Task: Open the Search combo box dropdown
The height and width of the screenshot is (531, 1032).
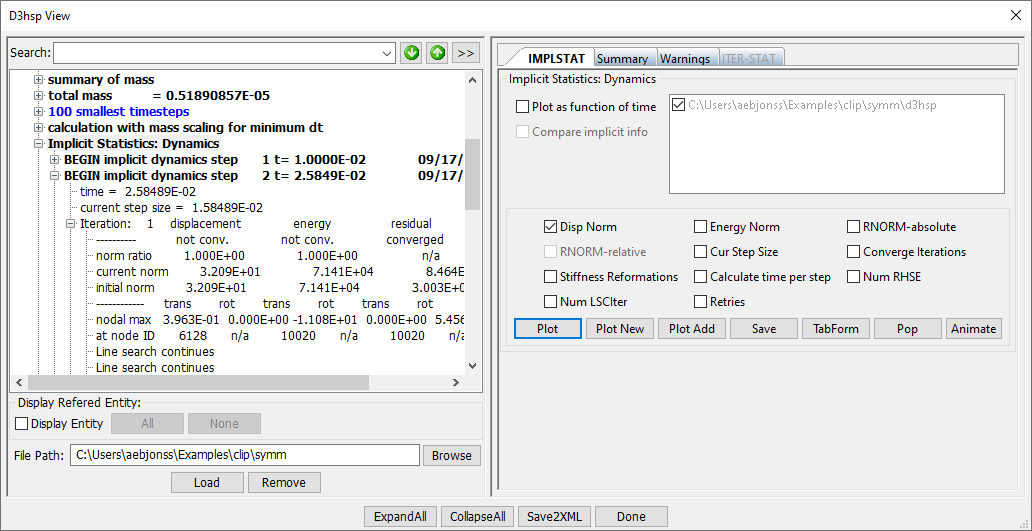Action: pyautogui.click(x=388, y=53)
